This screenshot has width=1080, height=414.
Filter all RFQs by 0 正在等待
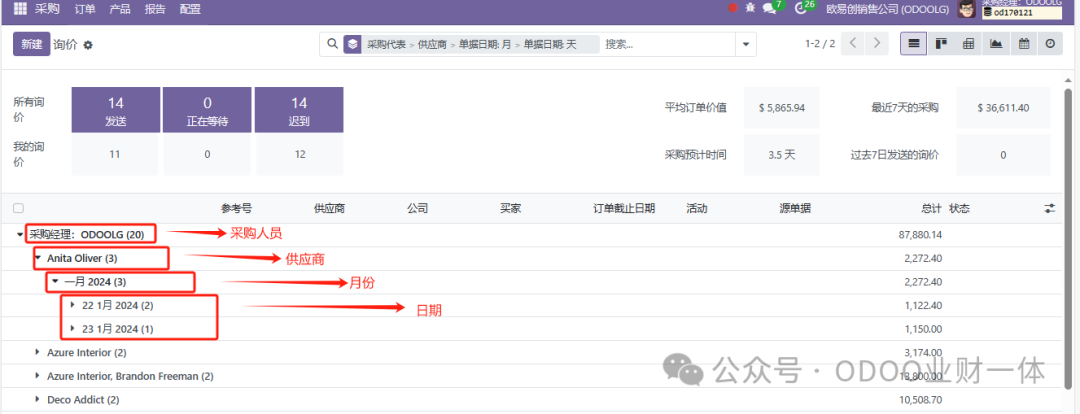pos(207,110)
